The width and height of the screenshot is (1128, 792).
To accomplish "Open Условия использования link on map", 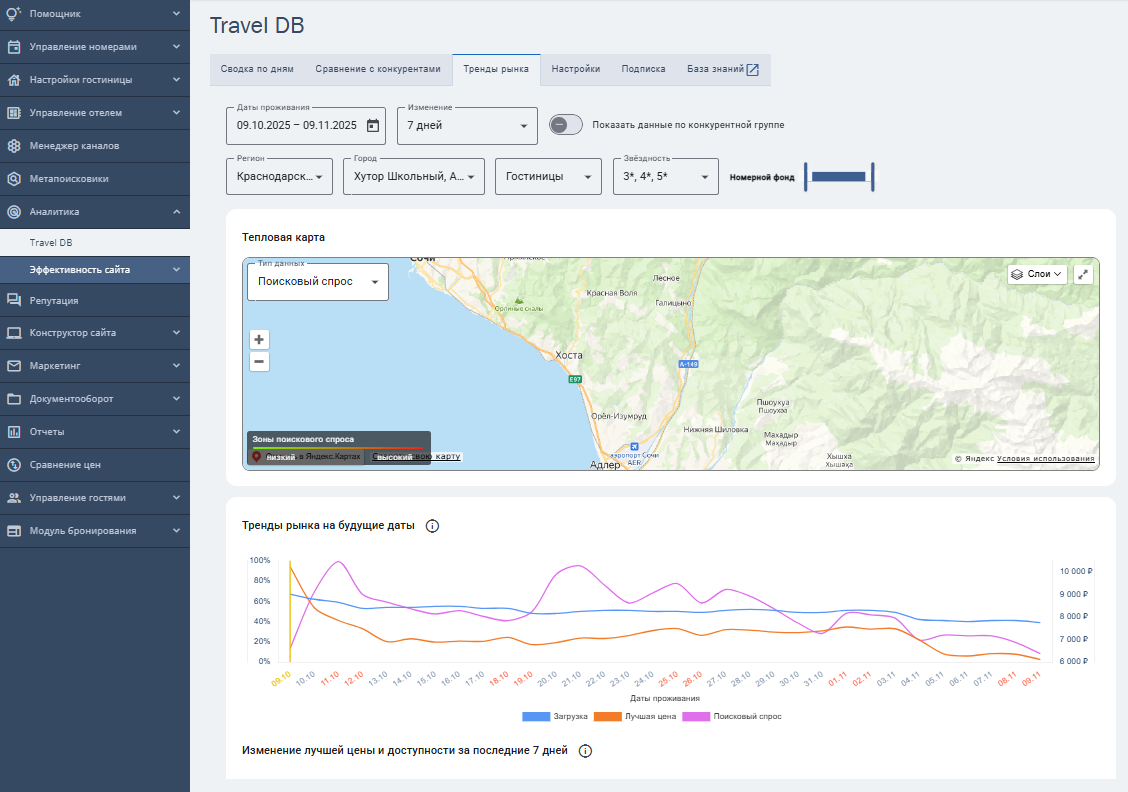I will pos(1045,459).
